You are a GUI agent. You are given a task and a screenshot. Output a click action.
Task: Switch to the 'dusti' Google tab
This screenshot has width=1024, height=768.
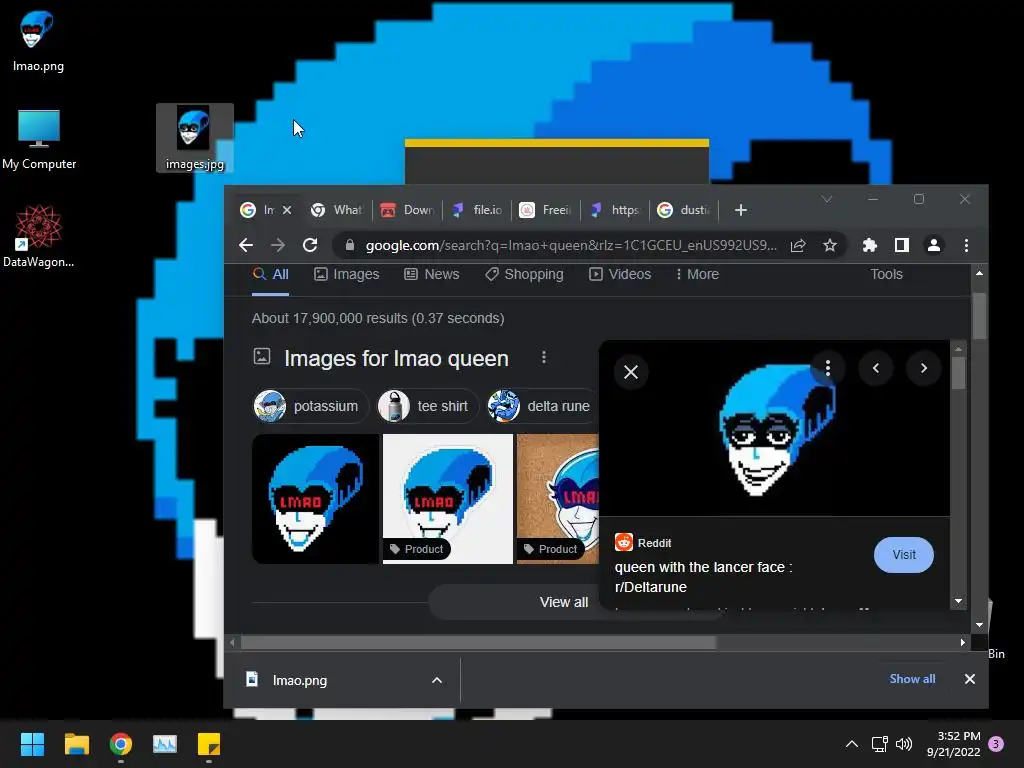[684, 210]
